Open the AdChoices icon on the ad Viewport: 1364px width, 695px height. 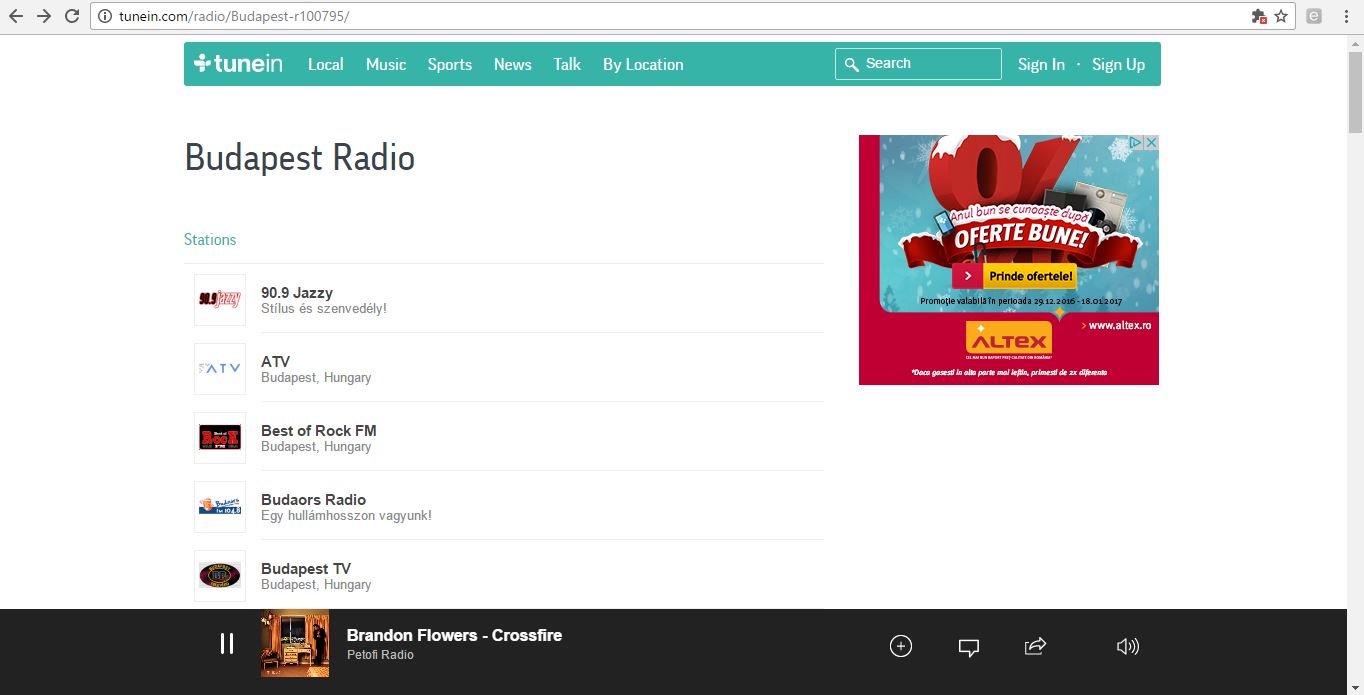pos(1136,143)
